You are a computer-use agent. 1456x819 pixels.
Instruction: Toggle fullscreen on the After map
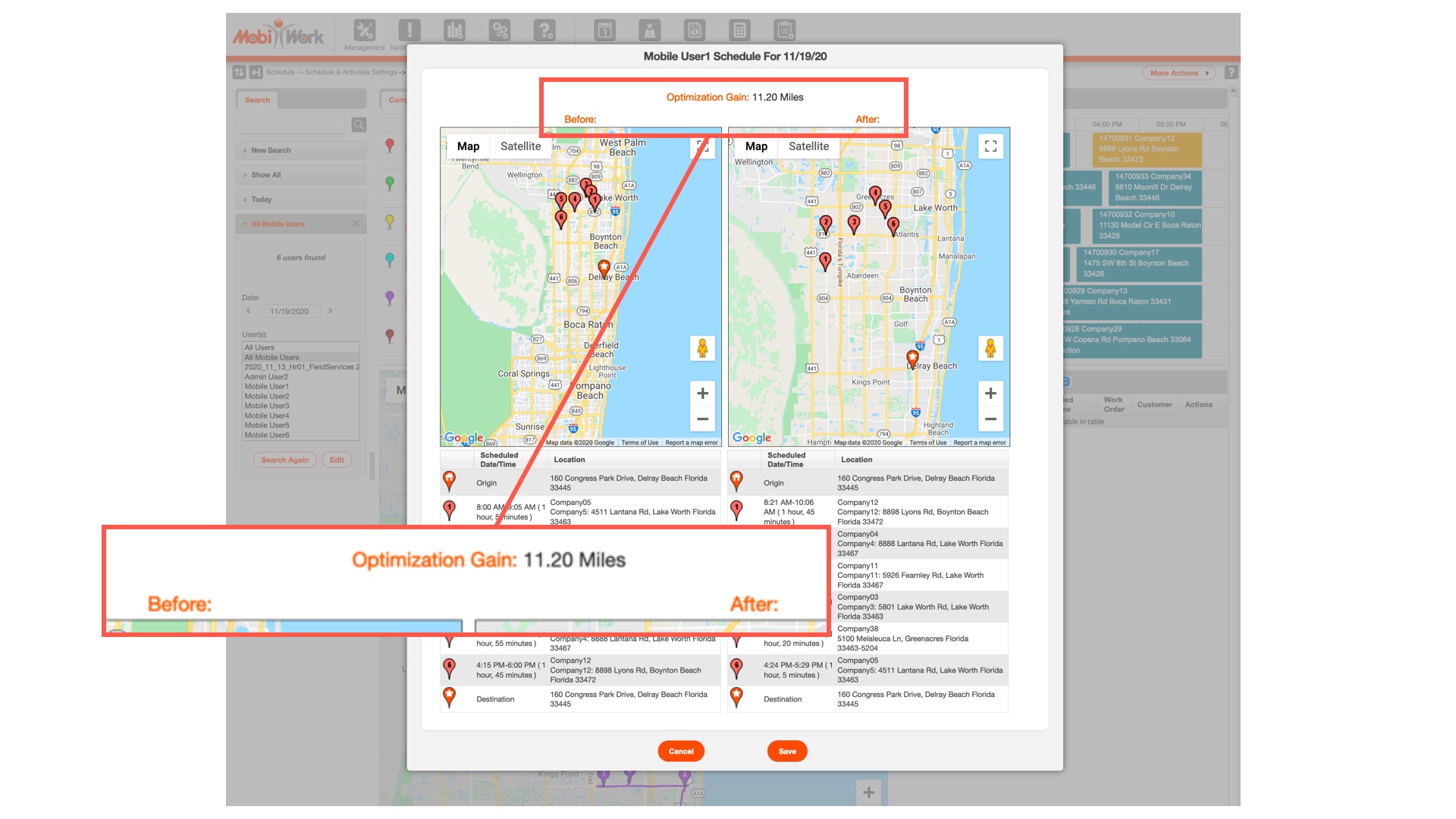click(990, 146)
